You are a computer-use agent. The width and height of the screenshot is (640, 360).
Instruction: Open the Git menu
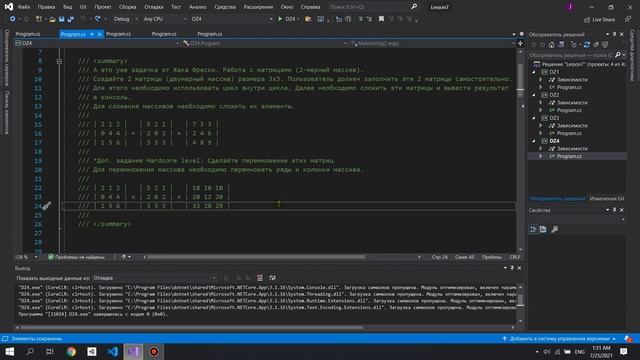(83, 7)
